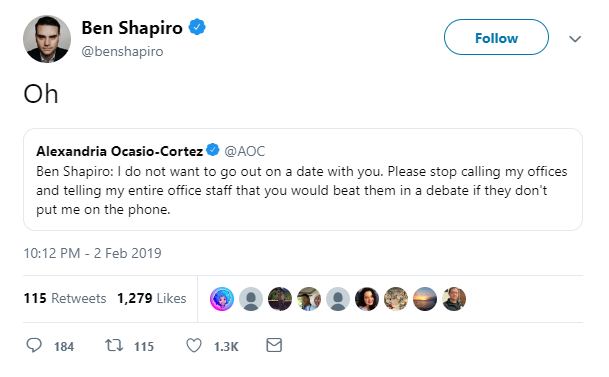Open the direct message envelope icon
609x377 pixels.
(x=274, y=345)
